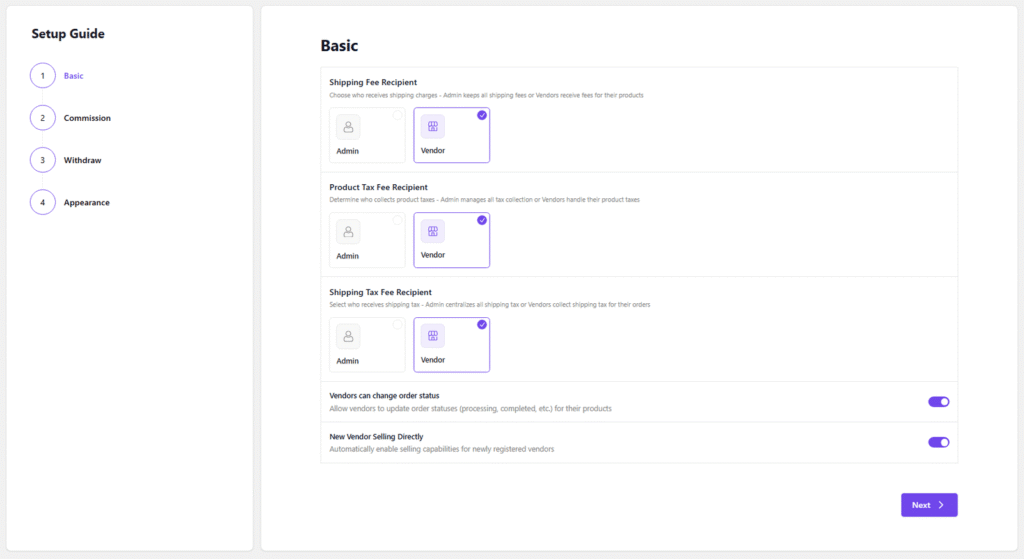Click the Vendor store icon under Product Tax Fee Recipient
Image resolution: width=1024 pixels, height=559 pixels.
(432, 232)
